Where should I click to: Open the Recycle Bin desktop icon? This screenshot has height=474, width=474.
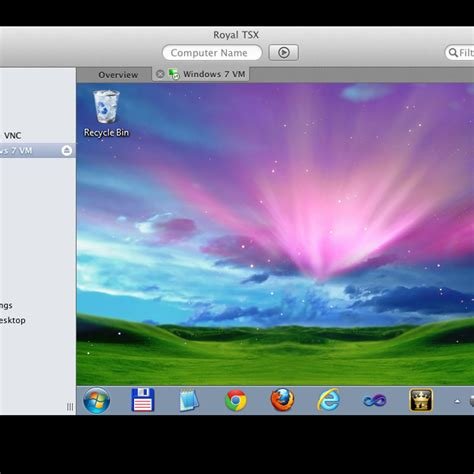pos(106,114)
